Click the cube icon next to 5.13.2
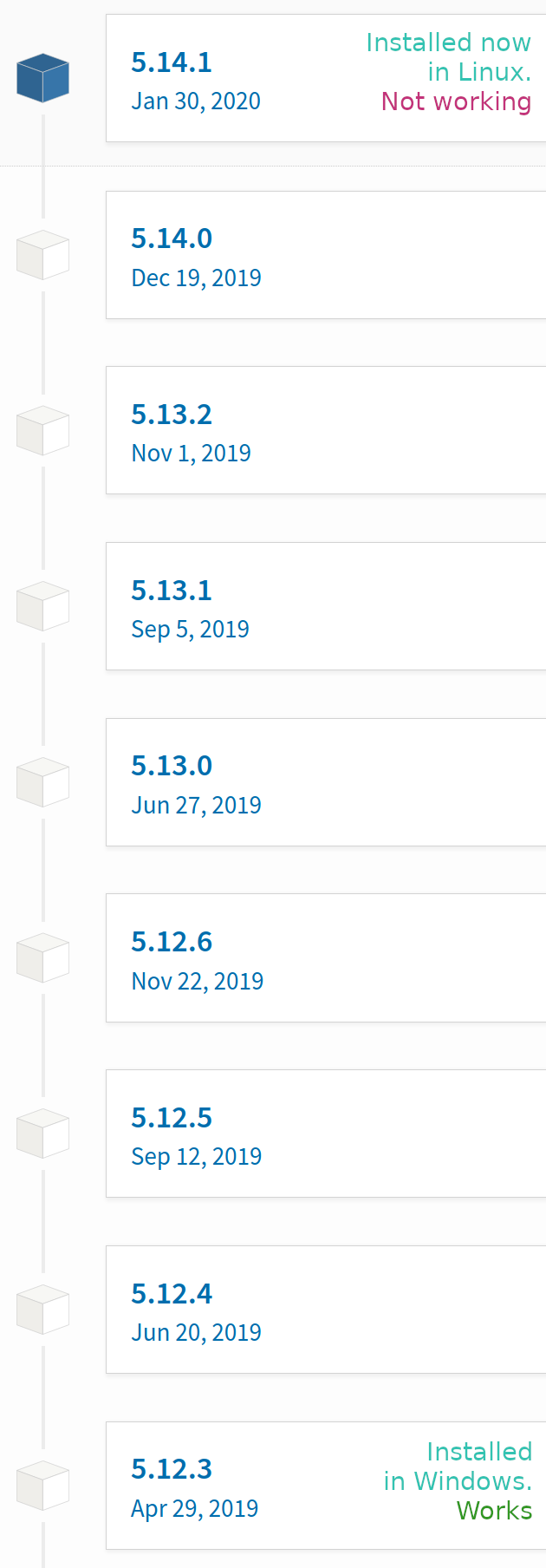The width and height of the screenshot is (546, 1568). (x=42, y=430)
